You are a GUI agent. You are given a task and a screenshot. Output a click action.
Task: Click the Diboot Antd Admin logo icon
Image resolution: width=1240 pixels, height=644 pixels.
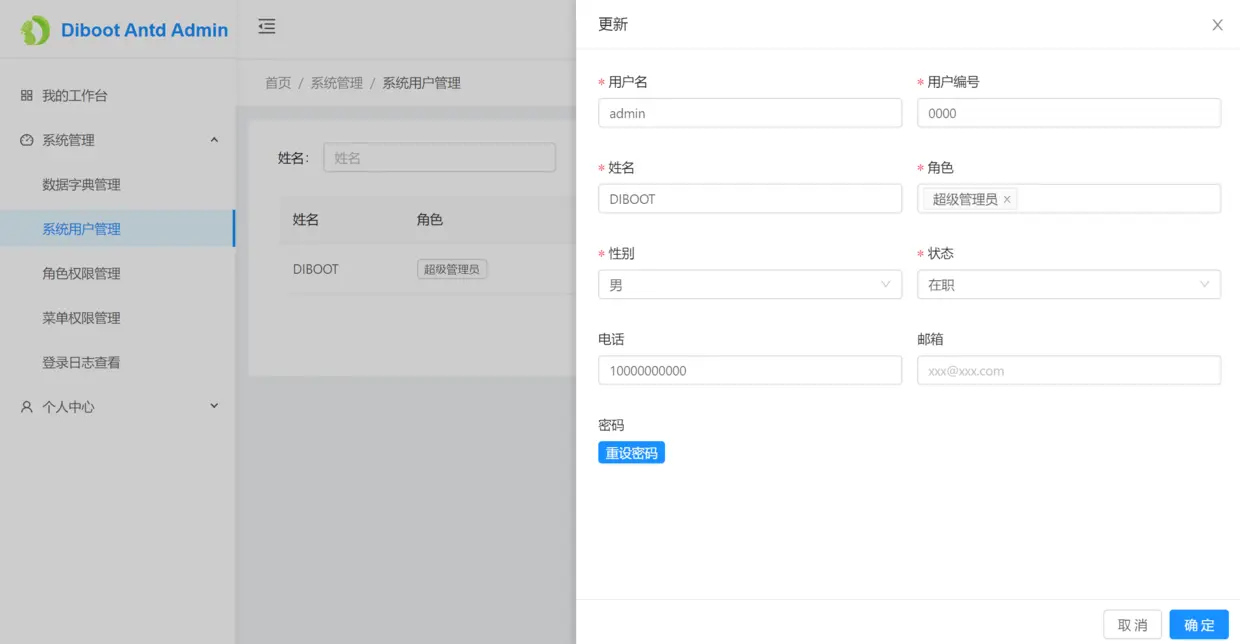click(34, 27)
